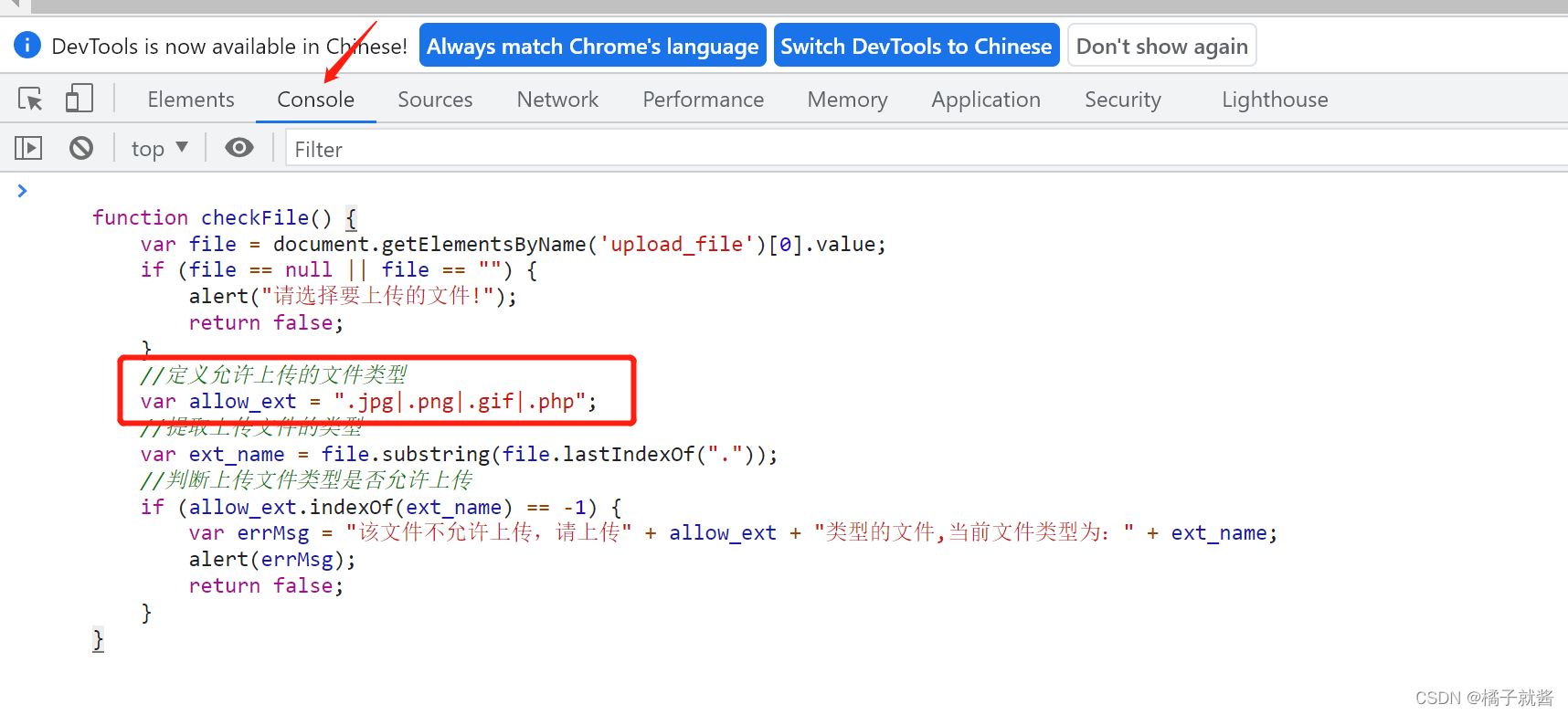The image size is (1568, 715).
Task: Click the var errMsg code line
Action: coord(733,532)
